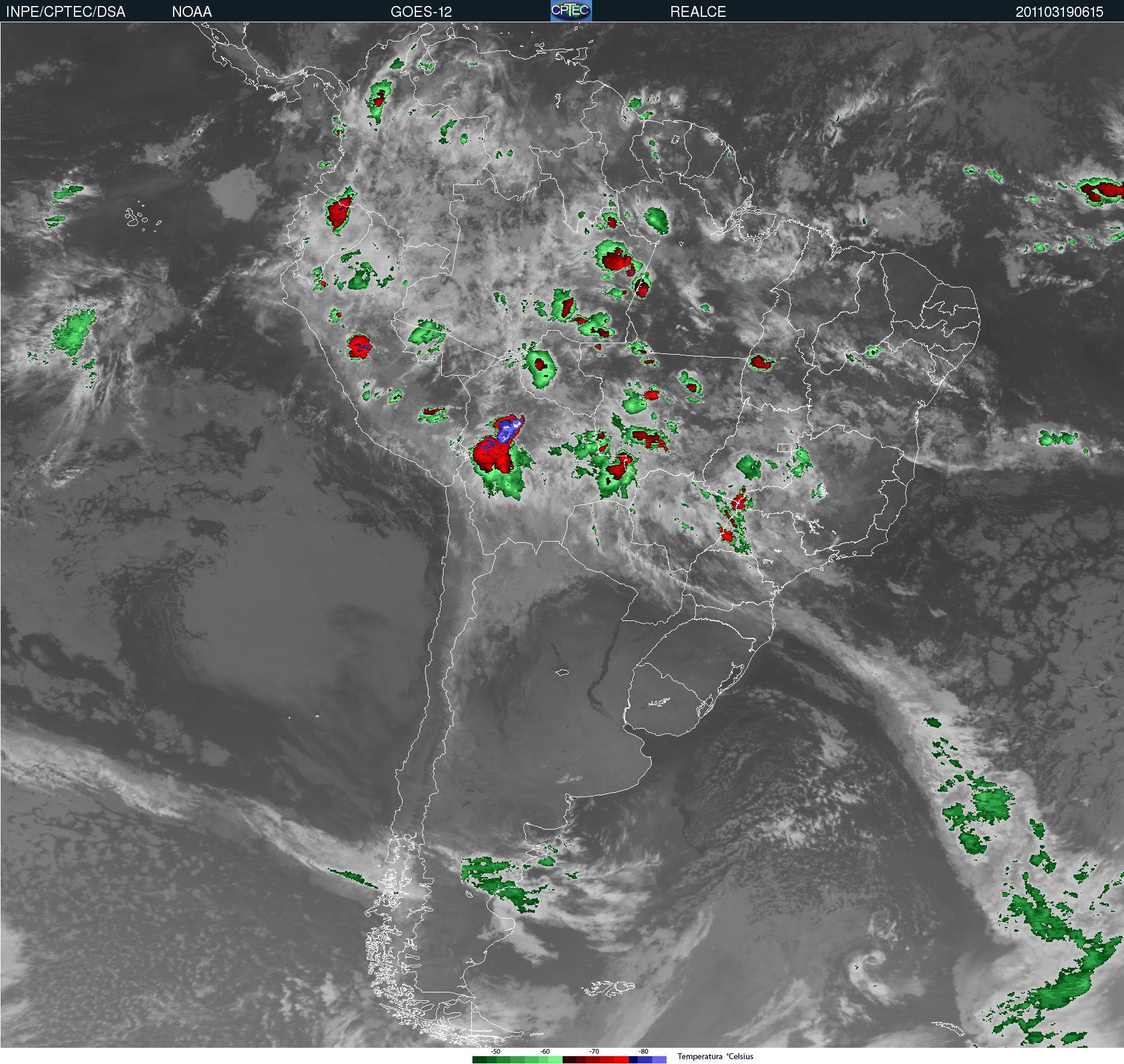Click the REALCE label in the header
Image resolution: width=1124 pixels, height=1064 pixels.
[698, 11]
